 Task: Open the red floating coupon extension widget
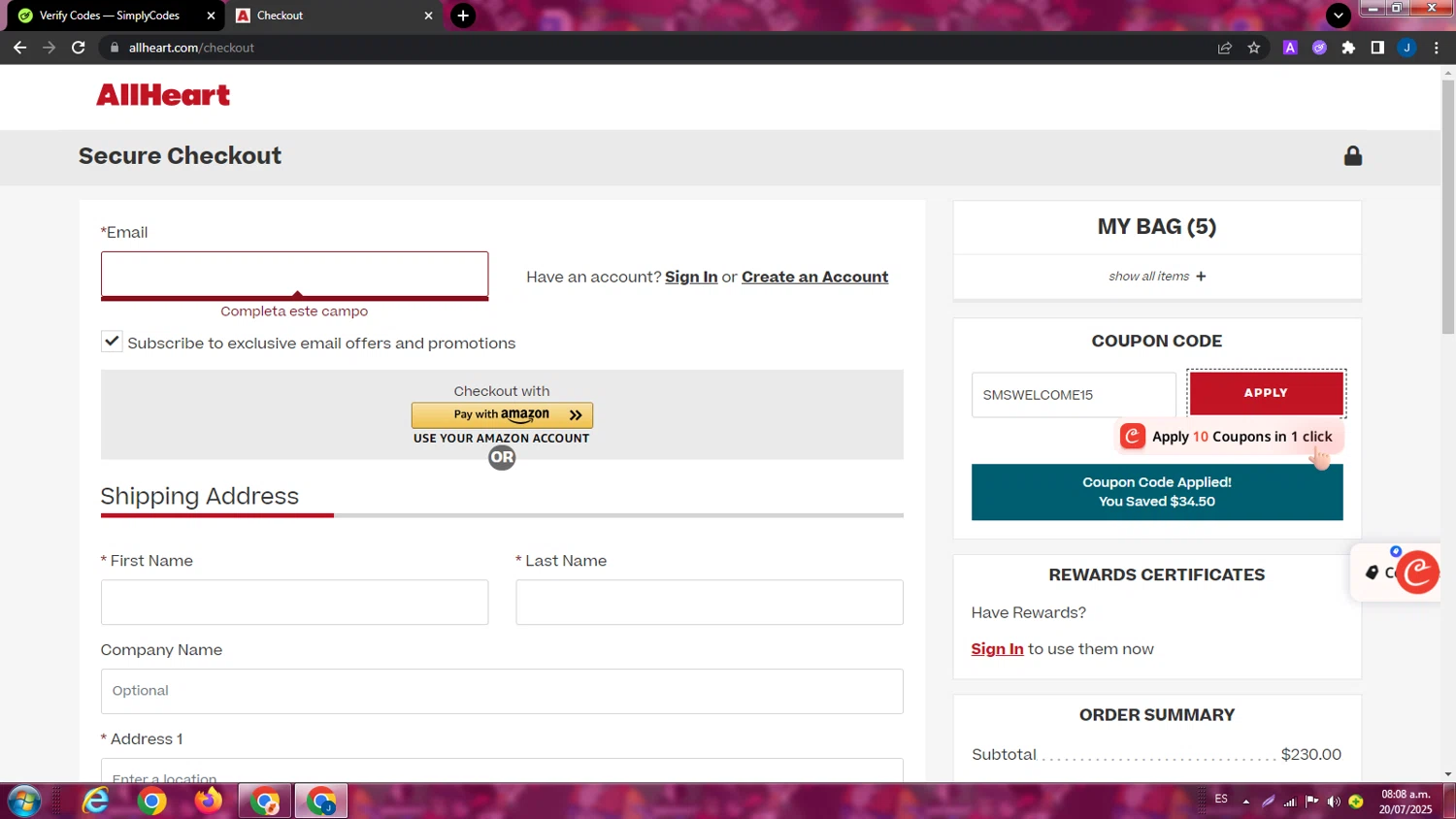[1416, 573]
